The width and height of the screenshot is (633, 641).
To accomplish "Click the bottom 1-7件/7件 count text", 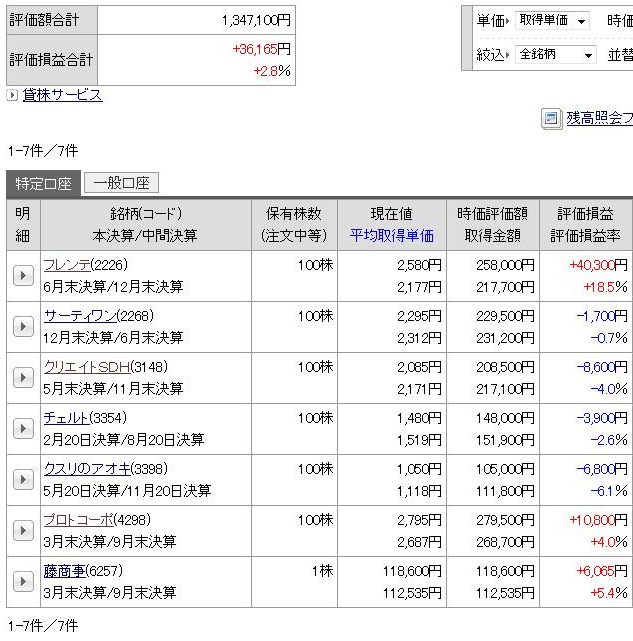I will click(x=43, y=626).
